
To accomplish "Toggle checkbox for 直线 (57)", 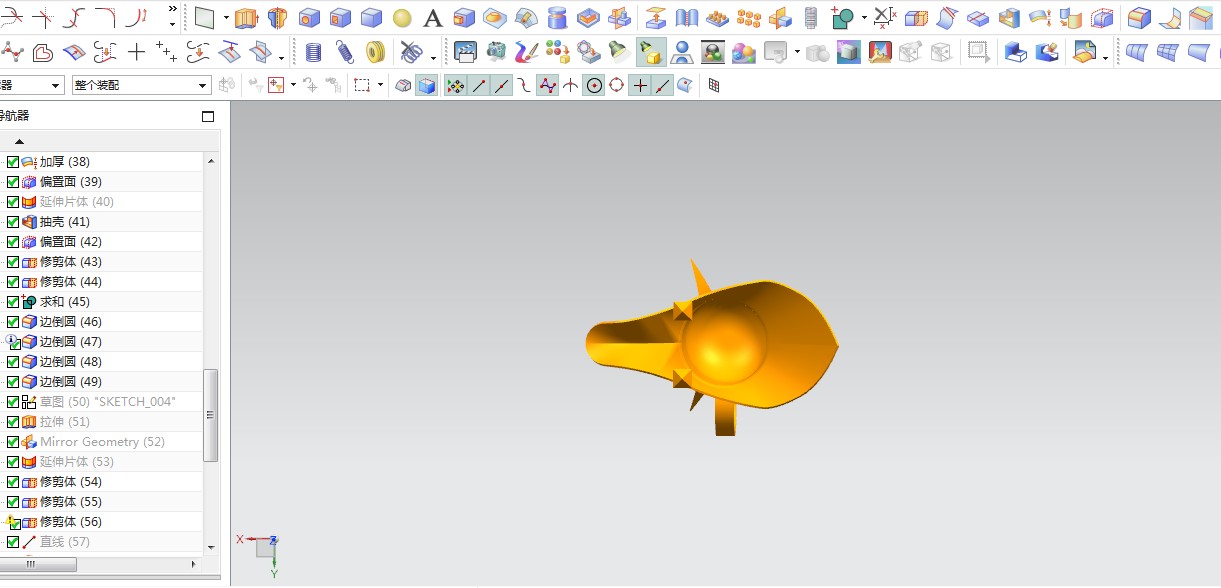I will [x=13, y=542].
